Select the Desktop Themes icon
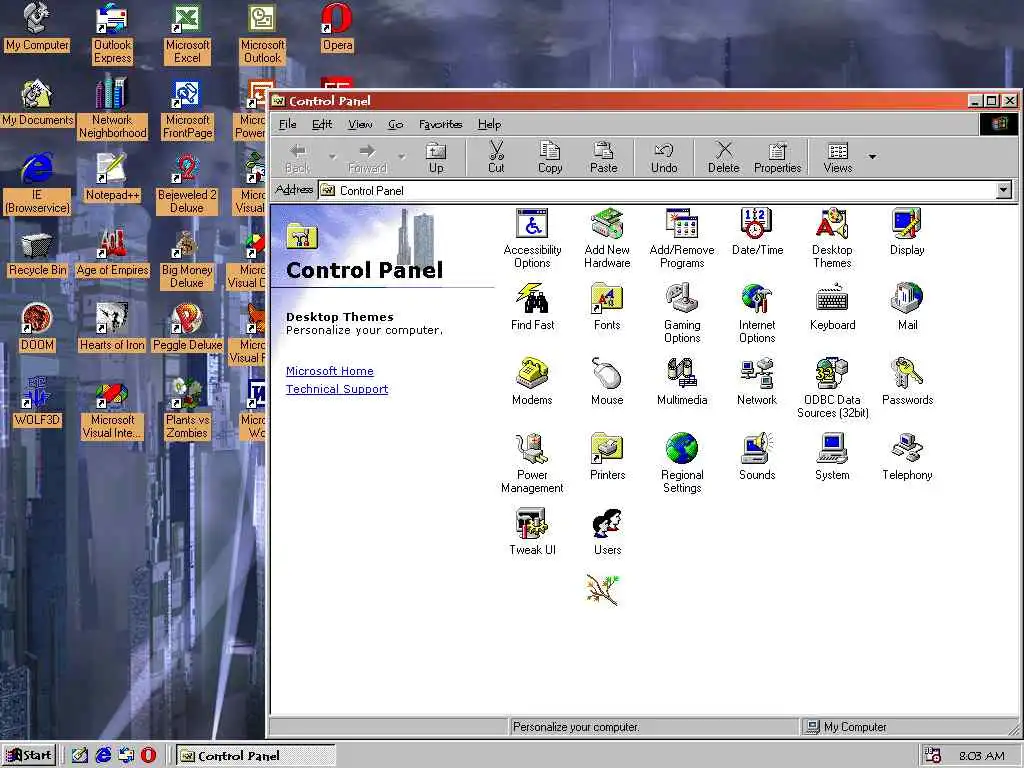This screenshot has width=1024, height=768. pos(832,239)
